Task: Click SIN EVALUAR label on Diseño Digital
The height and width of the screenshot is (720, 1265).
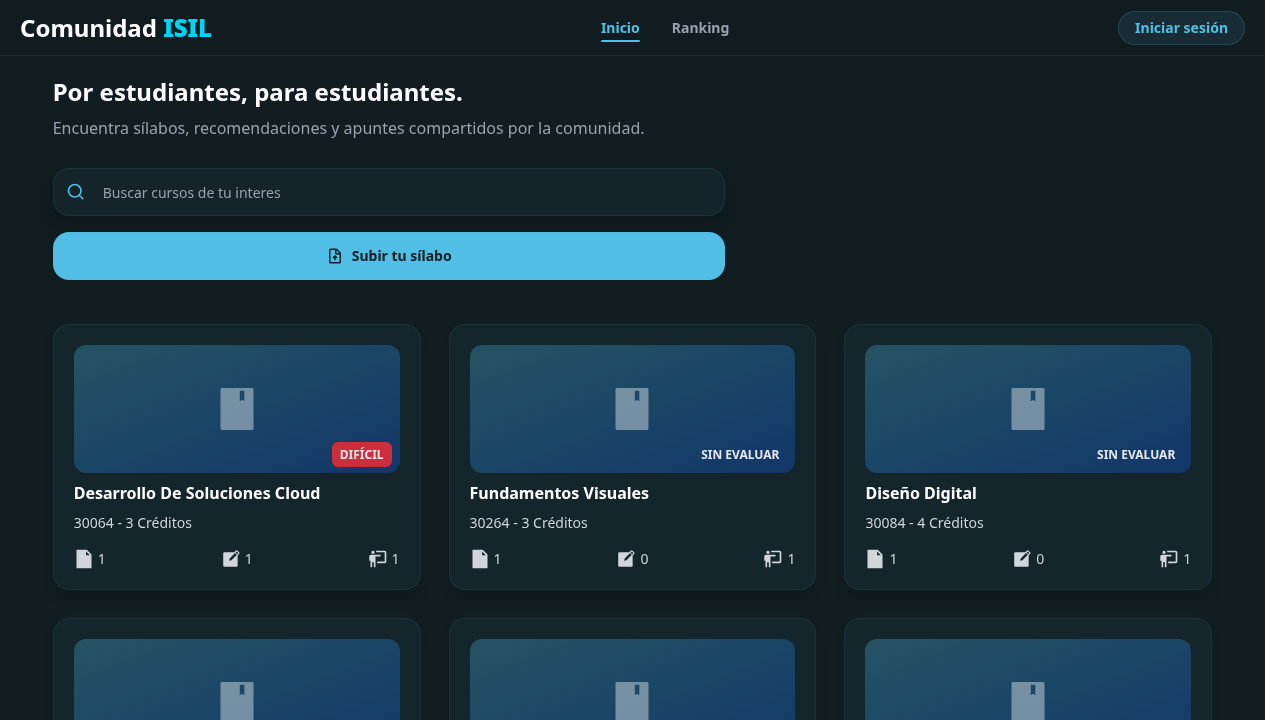Action: point(1136,454)
